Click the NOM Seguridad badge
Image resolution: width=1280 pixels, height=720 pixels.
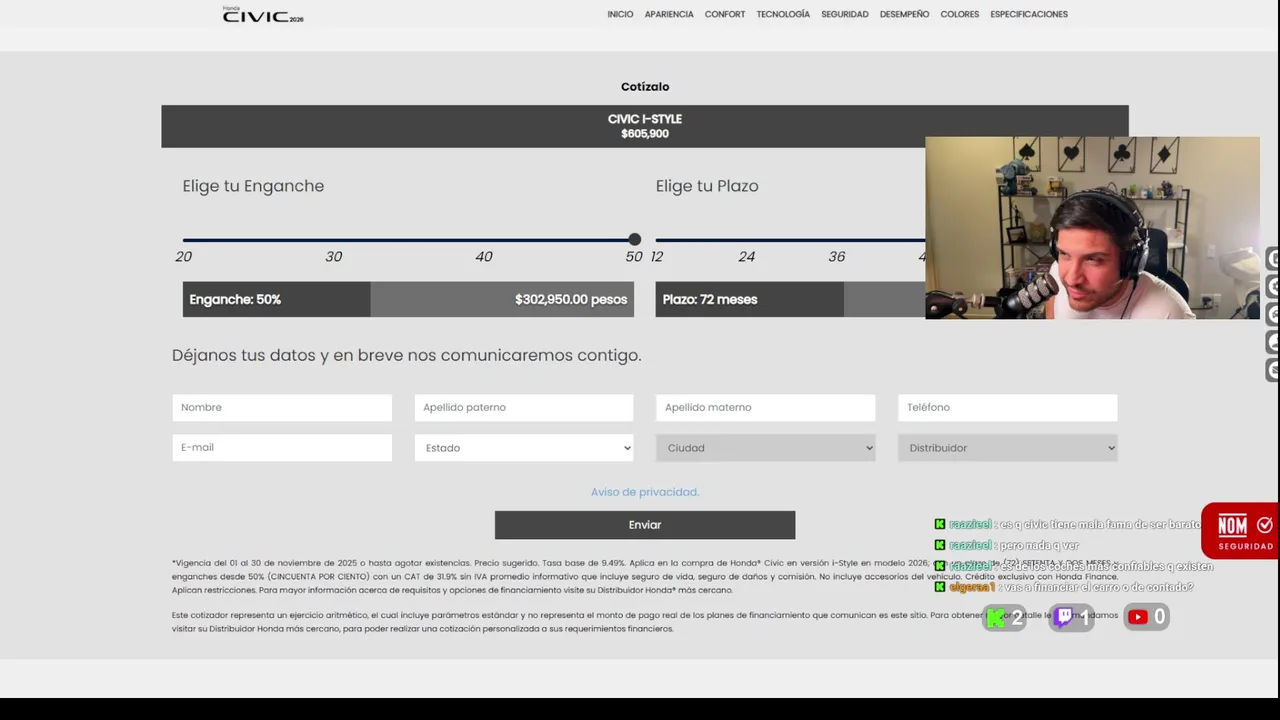1241,530
